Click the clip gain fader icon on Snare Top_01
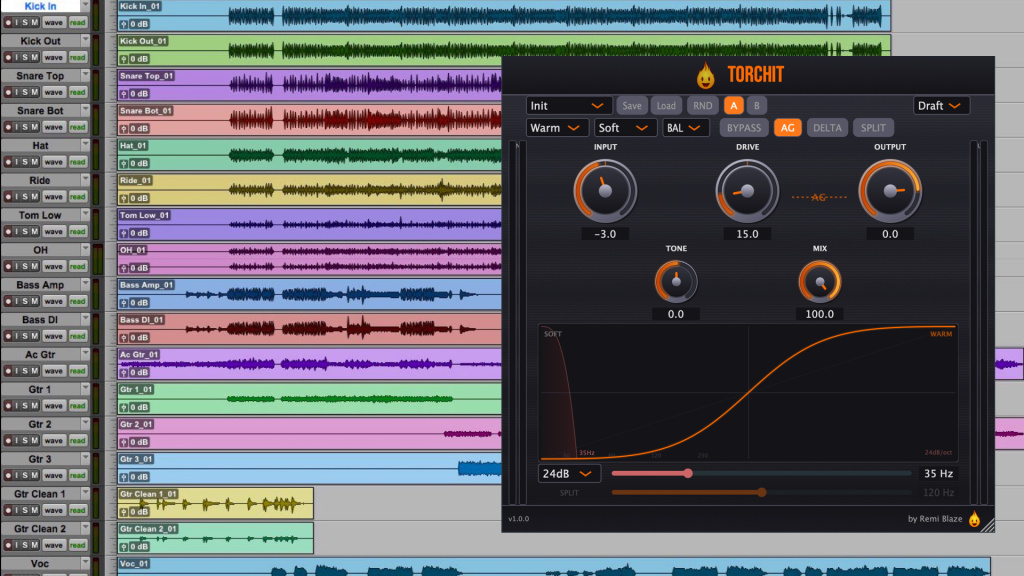The height and width of the screenshot is (576, 1024). point(123,93)
